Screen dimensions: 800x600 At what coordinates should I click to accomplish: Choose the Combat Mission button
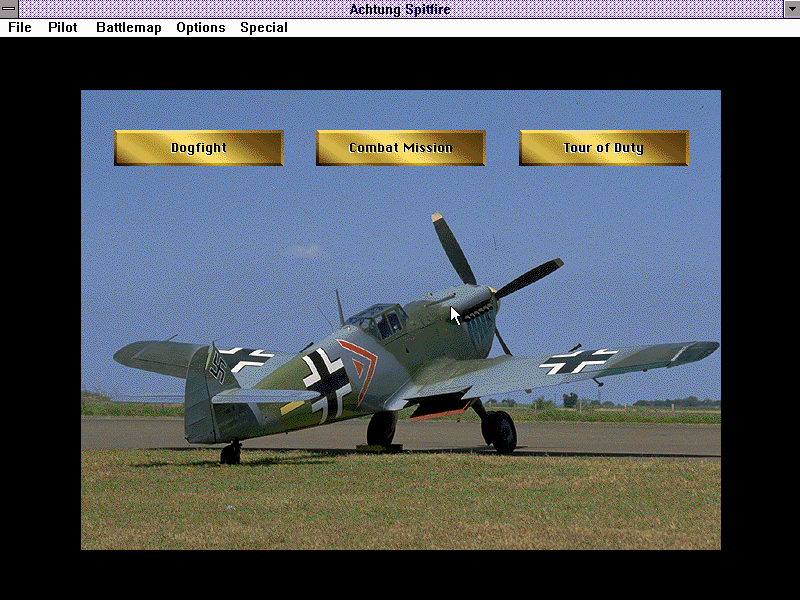tap(401, 148)
